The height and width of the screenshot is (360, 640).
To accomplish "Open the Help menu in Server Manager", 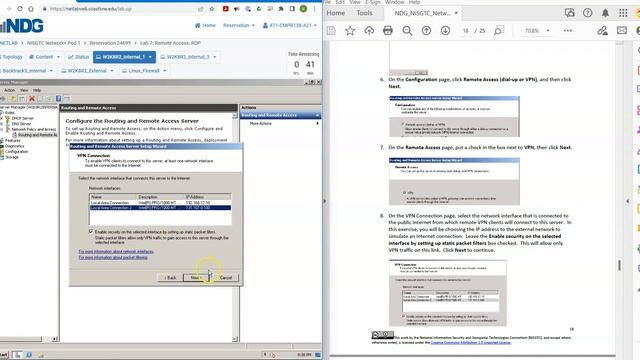I will pyautogui.click(x=37, y=90).
